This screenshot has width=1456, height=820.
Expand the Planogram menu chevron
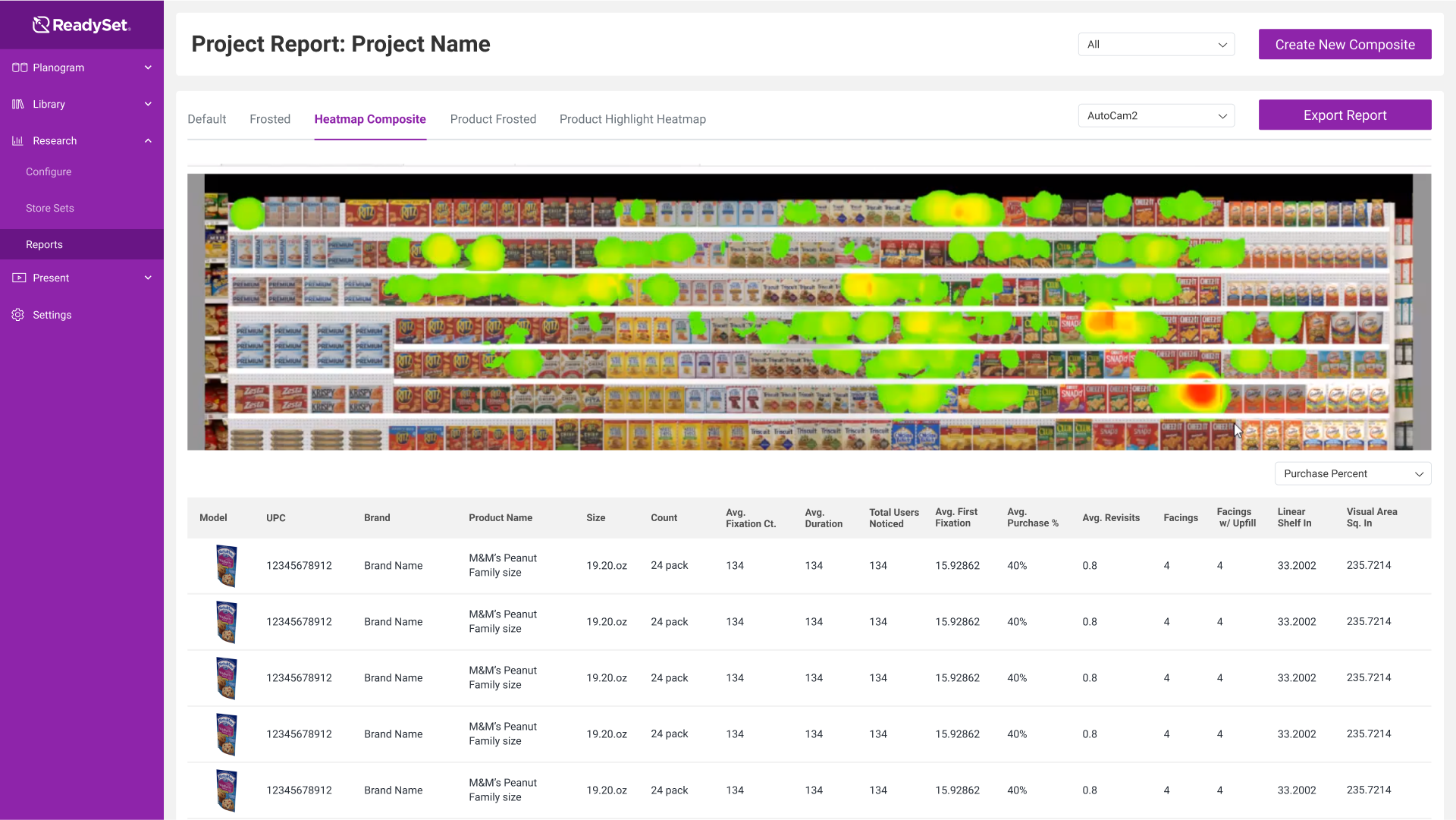(x=148, y=68)
